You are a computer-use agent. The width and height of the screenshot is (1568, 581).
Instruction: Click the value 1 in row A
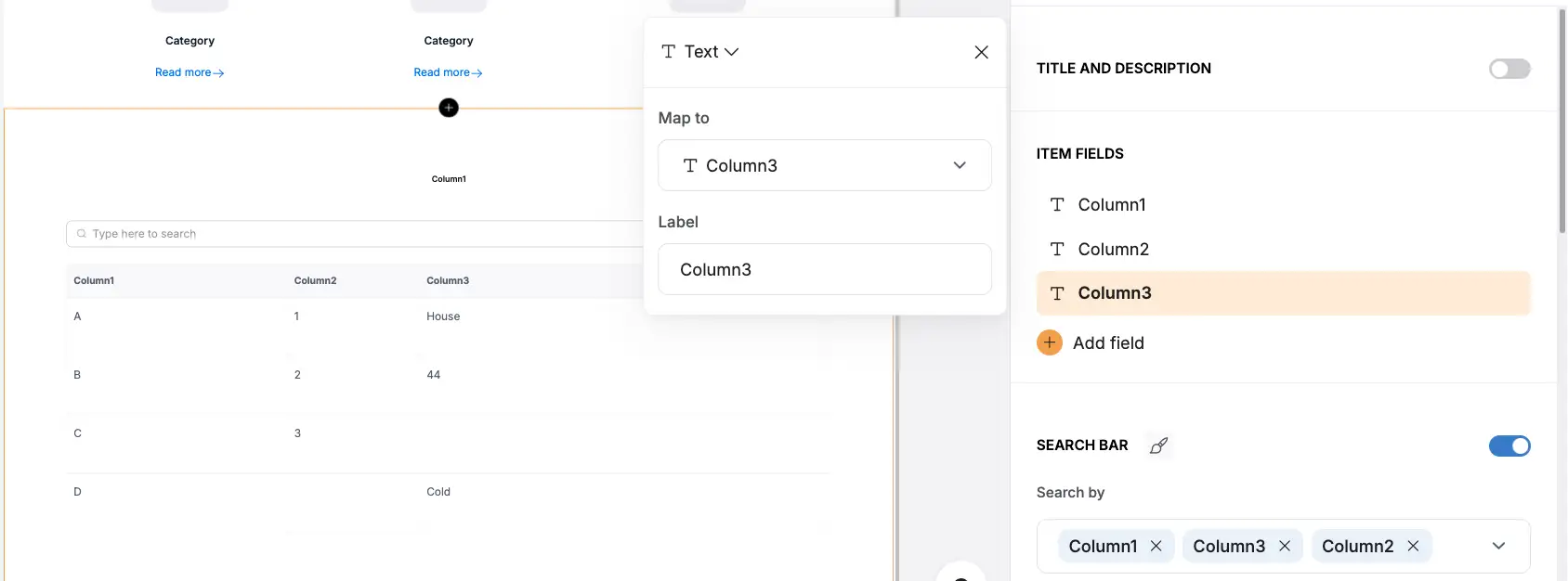(x=296, y=316)
